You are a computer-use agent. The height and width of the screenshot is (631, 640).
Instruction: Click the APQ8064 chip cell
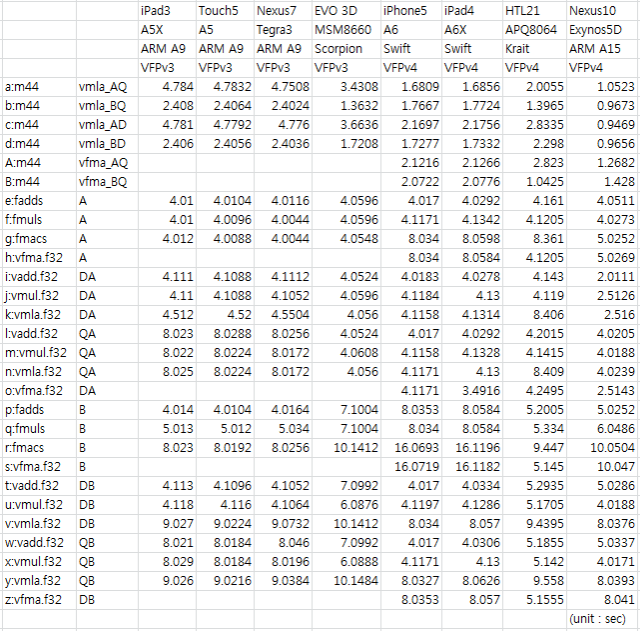pos(534,30)
